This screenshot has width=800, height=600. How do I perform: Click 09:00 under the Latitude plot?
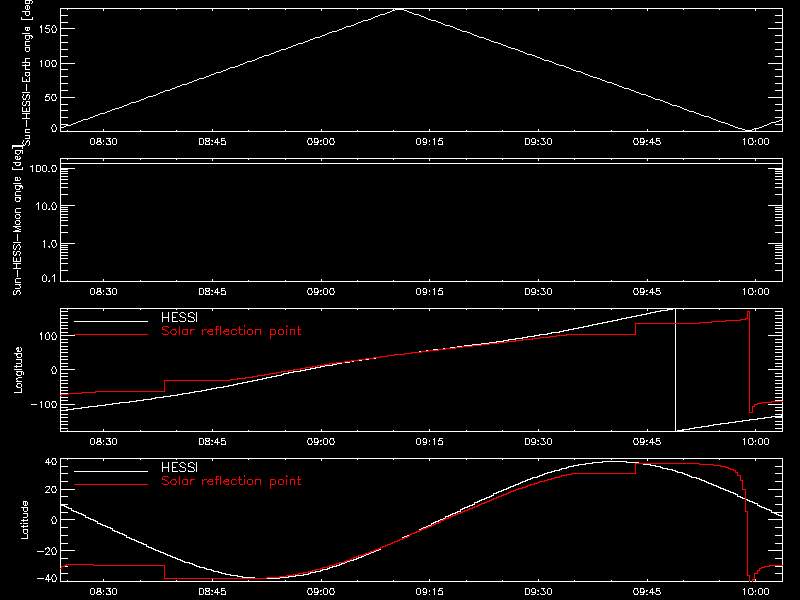(320, 592)
